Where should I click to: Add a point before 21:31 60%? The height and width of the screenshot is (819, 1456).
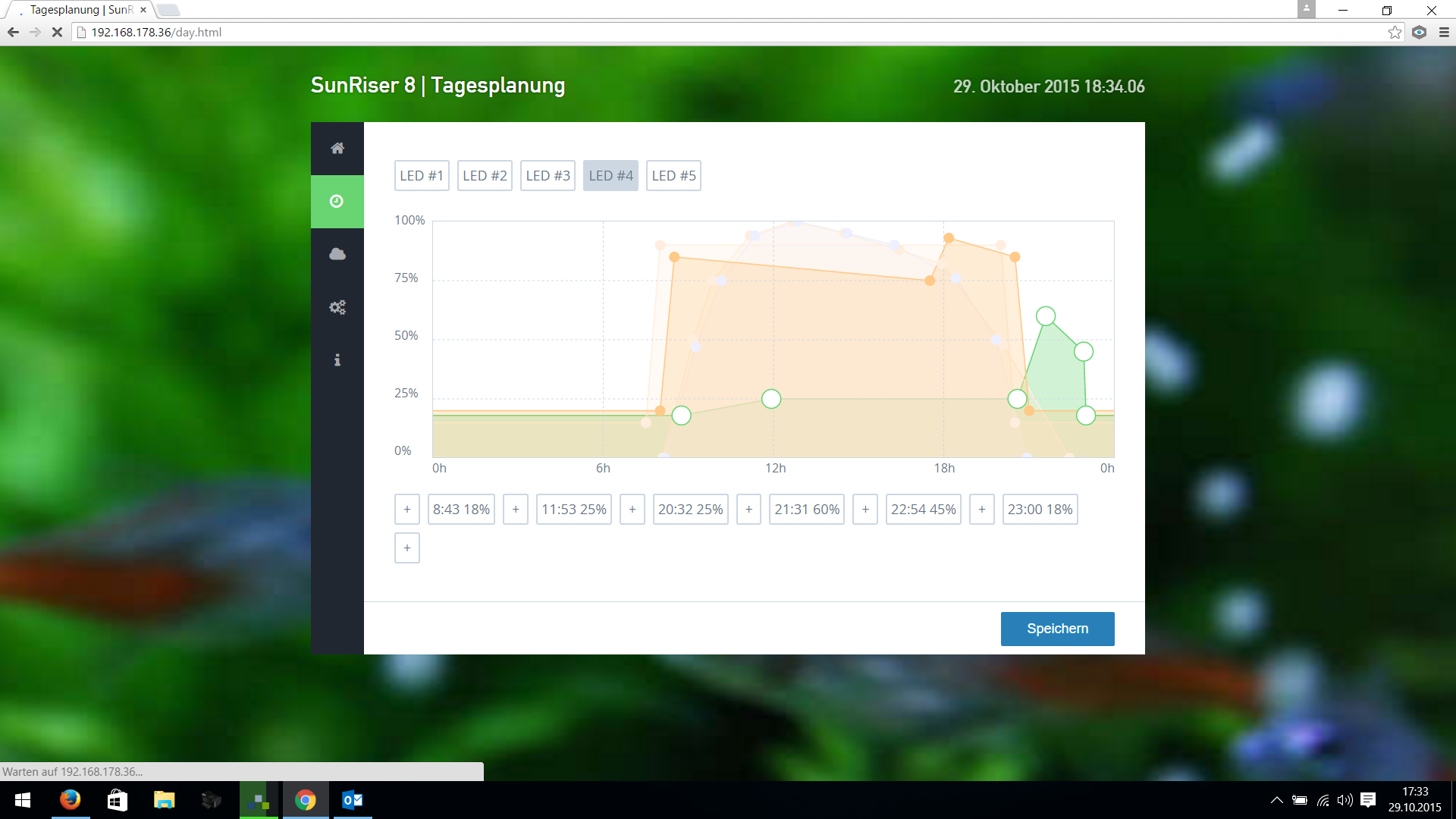coord(749,510)
